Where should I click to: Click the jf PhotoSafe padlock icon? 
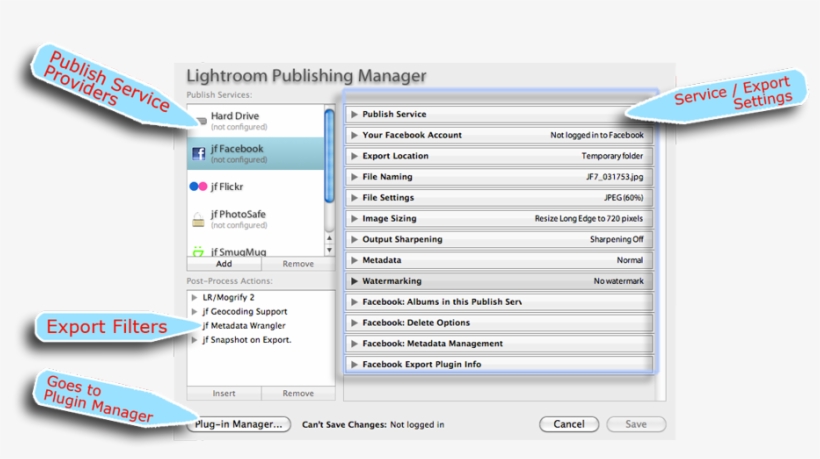[198, 220]
